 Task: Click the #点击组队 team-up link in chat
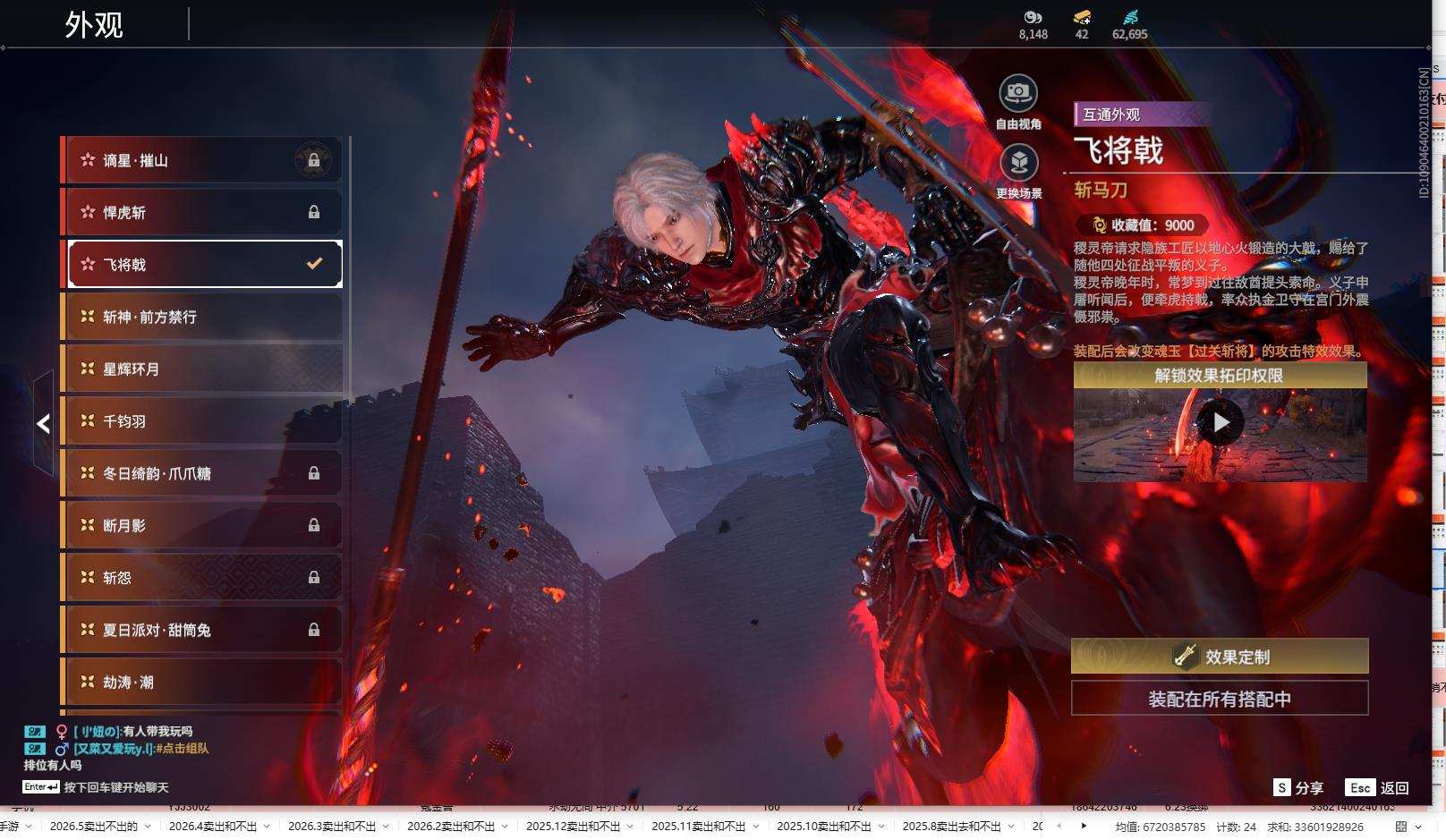click(x=183, y=748)
